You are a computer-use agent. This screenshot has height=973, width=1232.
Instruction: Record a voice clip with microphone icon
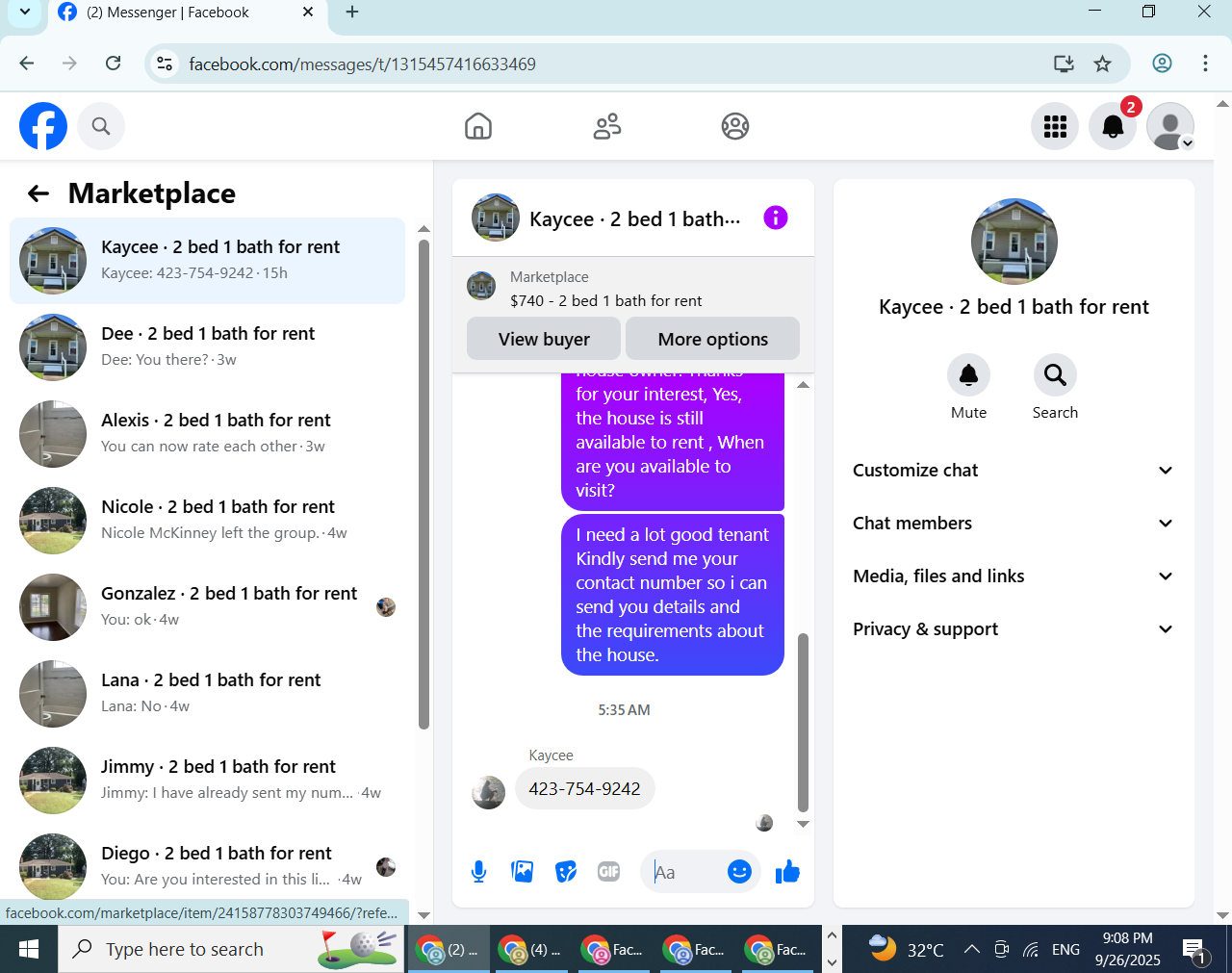coord(478,872)
